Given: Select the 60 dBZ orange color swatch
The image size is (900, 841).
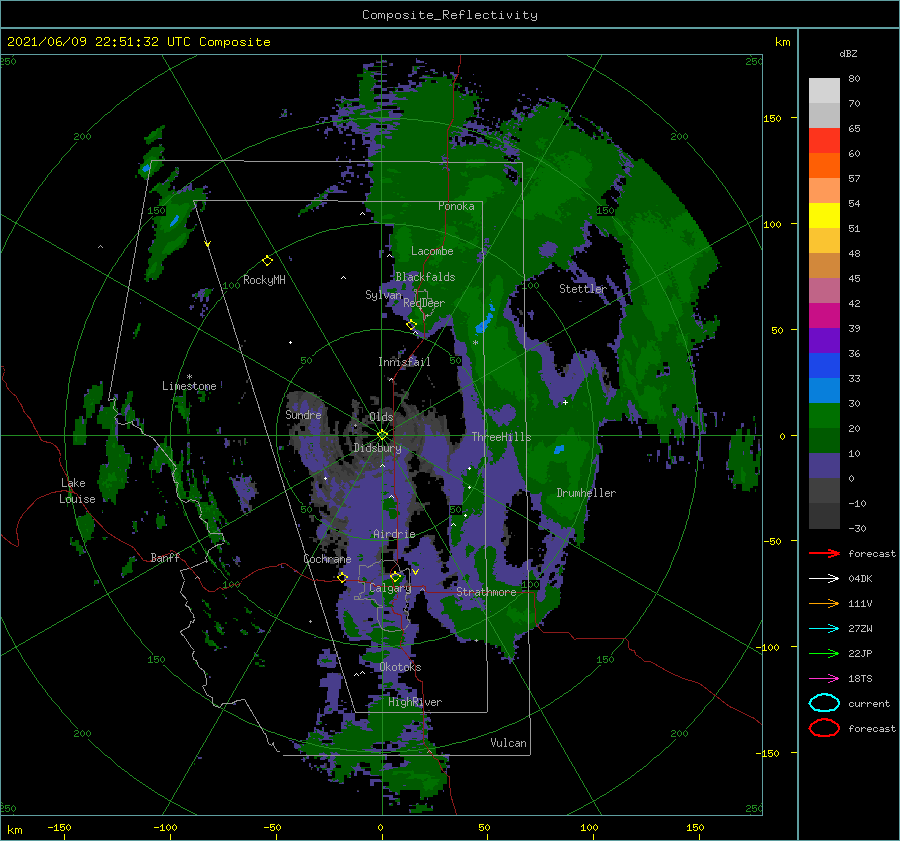Looking at the screenshot, I should (x=824, y=166).
